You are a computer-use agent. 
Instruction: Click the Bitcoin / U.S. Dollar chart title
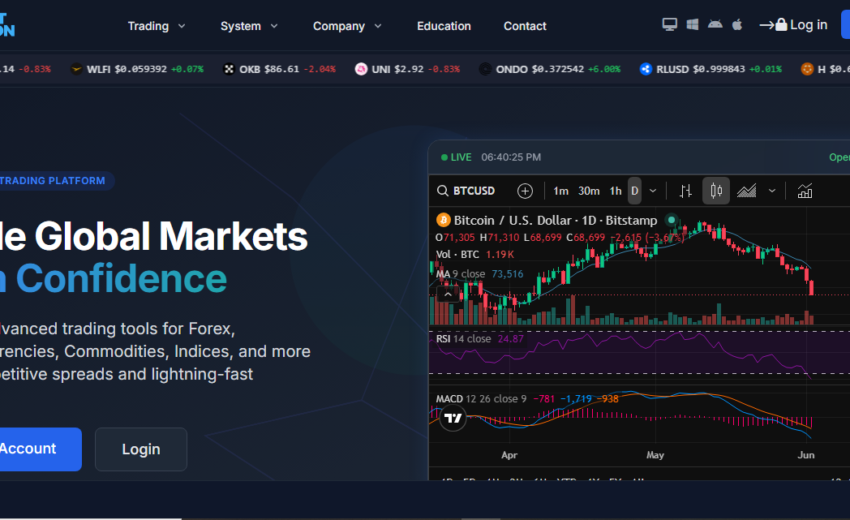[x=555, y=220]
